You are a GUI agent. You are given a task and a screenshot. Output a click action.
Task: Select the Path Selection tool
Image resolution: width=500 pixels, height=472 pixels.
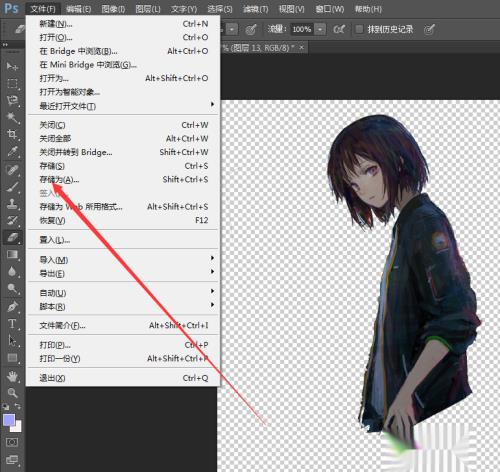click(12, 341)
